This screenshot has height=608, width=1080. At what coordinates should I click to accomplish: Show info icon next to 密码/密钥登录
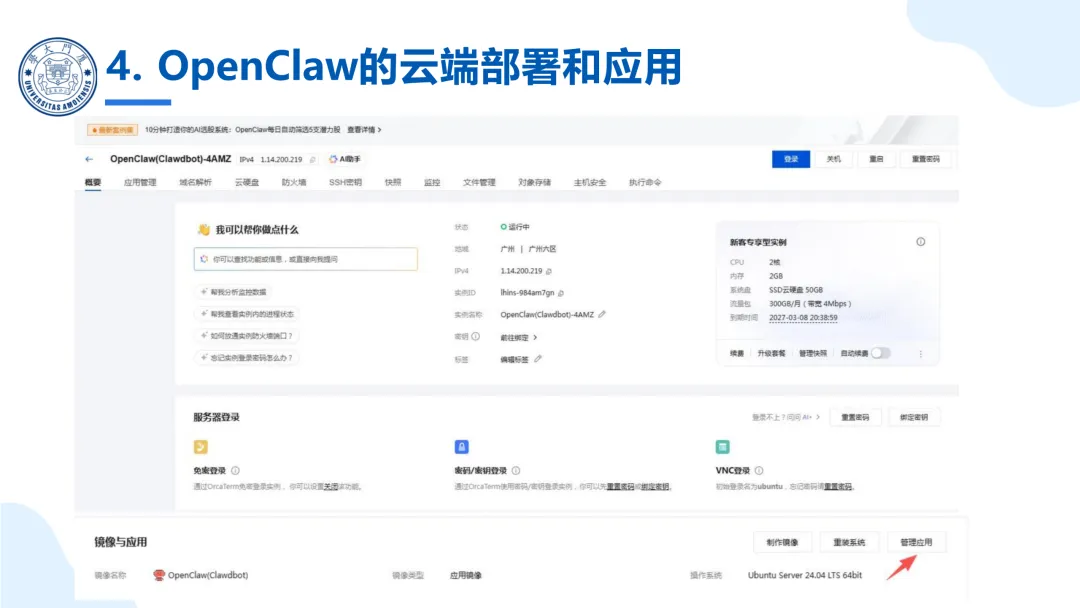(516, 471)
